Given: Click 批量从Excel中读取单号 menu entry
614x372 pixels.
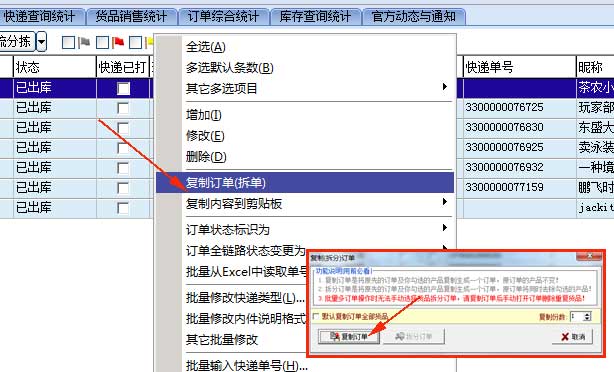Looking at the screenshot, I should [x=247, y=271].
